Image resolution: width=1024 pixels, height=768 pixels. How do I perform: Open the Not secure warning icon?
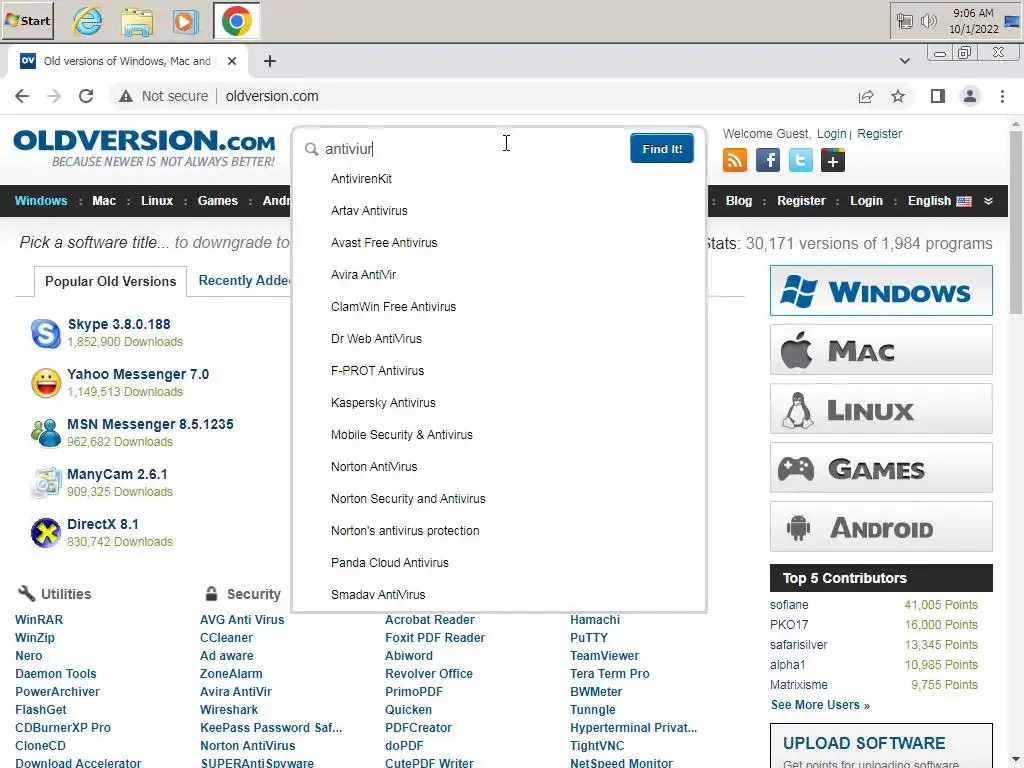tap(125, 97)
